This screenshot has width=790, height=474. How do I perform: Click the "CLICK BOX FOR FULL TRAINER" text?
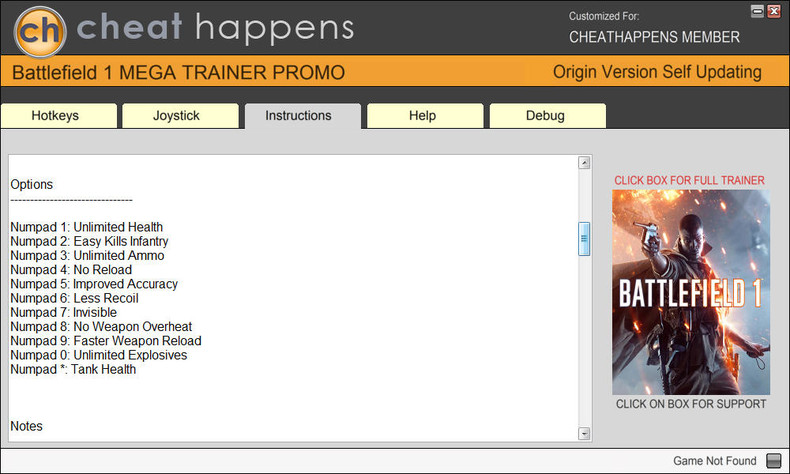pyautogui.click(x=689, y=180)
